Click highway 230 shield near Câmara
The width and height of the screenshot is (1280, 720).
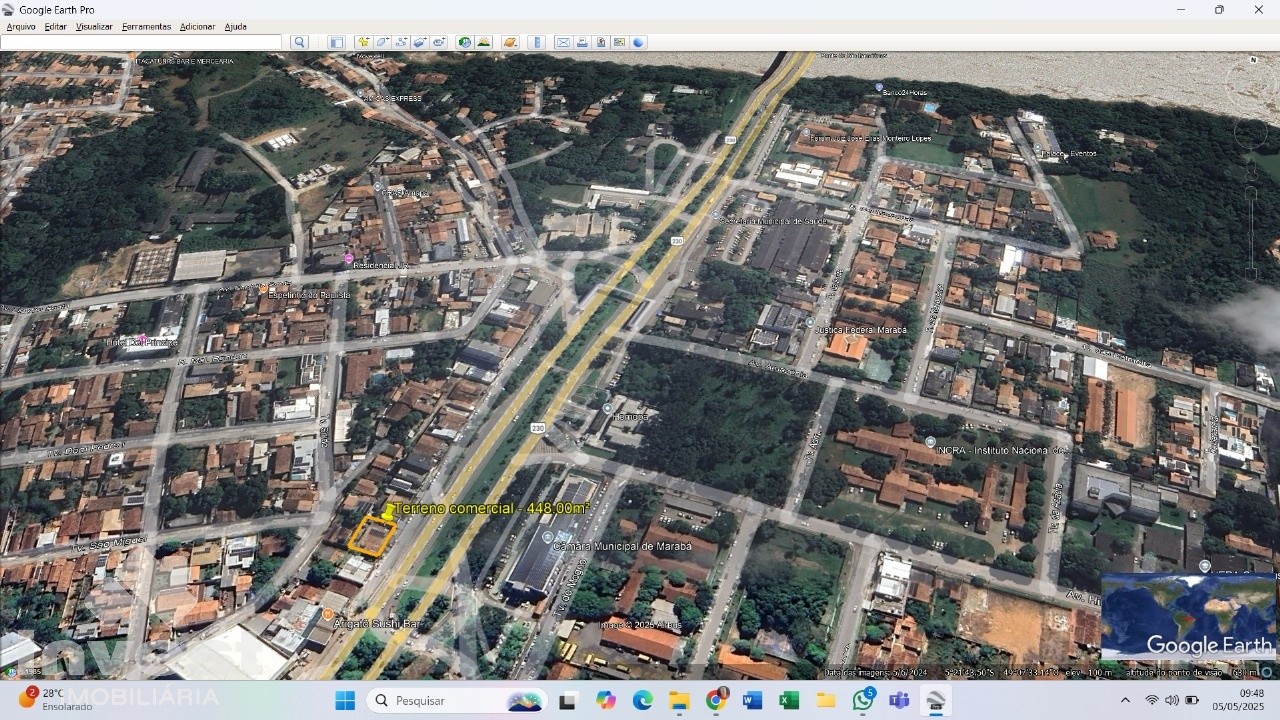tap(537, 427)
